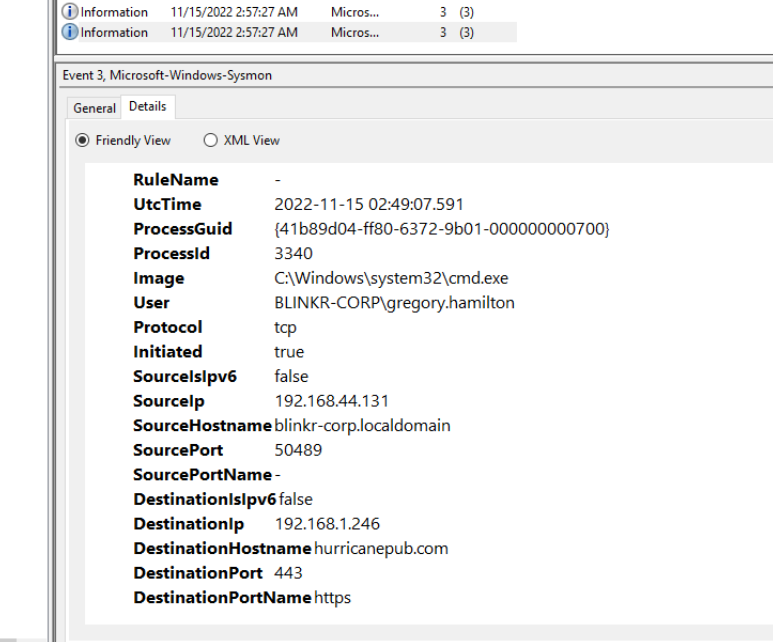Click the info icon of the top Information row
This screenshot has height=642, width=773.
coord(70,12)
